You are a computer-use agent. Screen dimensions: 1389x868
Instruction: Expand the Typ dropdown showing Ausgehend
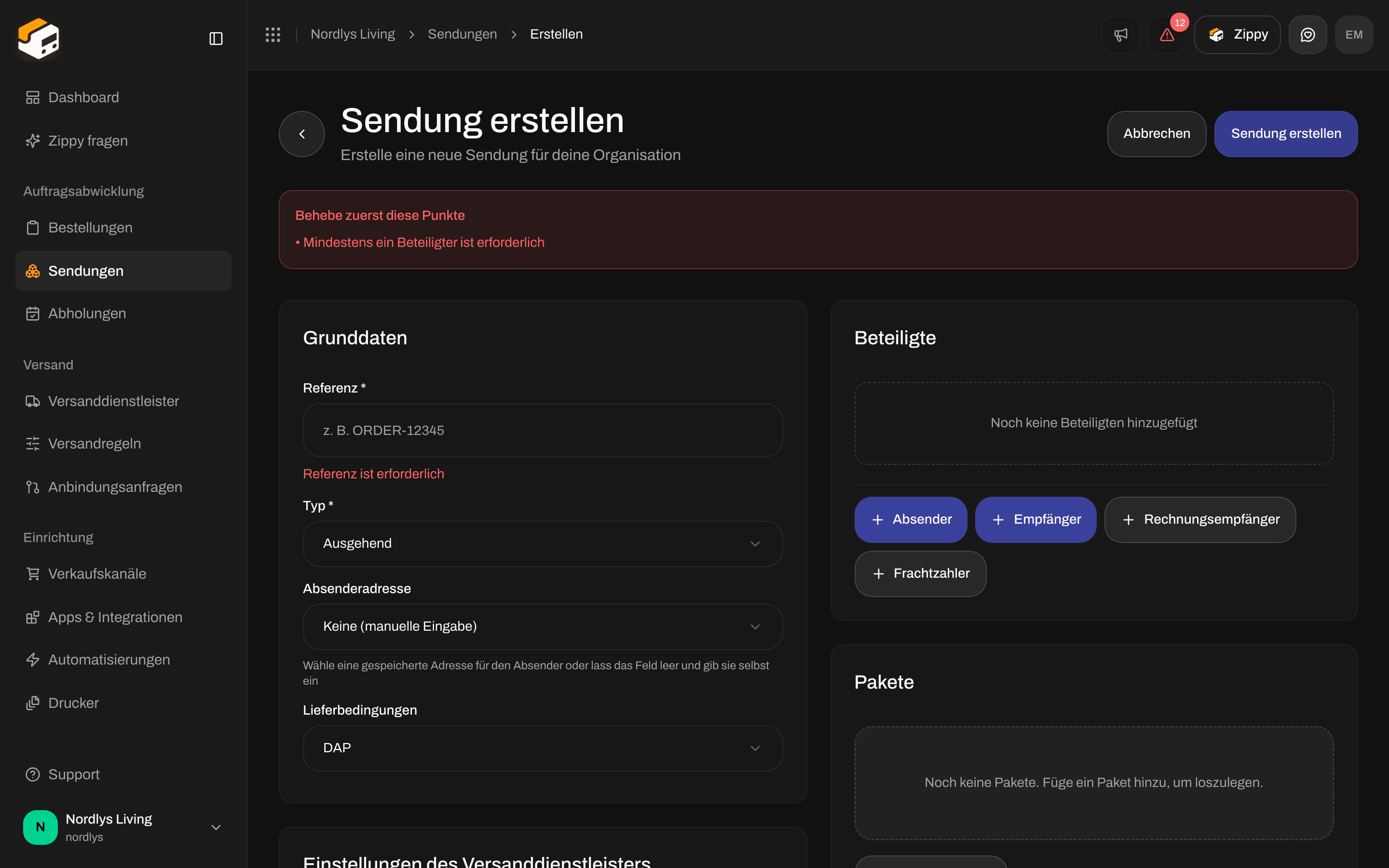point(543,543)
